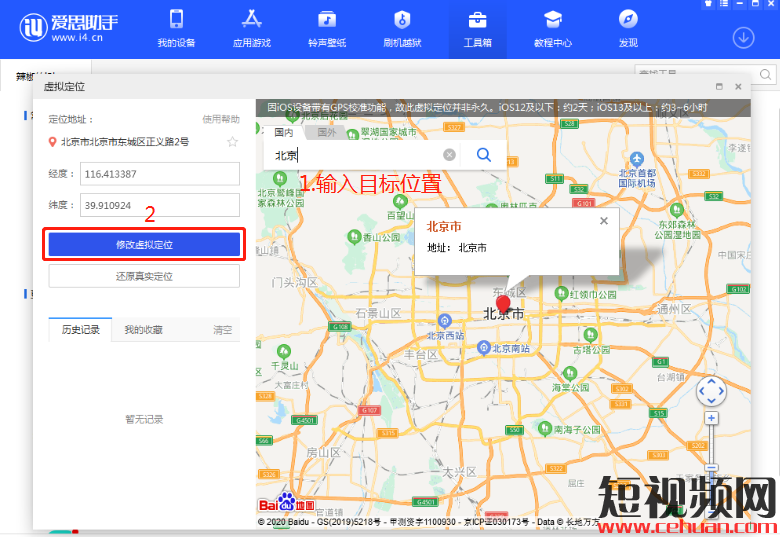
Task: Click the map zoom slider track
Action: [x=711, y=445]
